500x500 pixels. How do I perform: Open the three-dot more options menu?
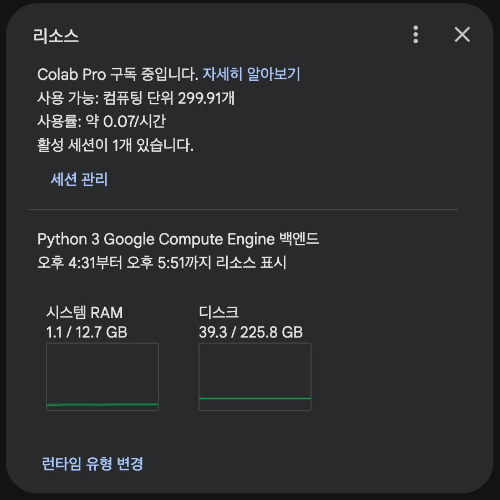pyautogui.click(x=415, y=34)
